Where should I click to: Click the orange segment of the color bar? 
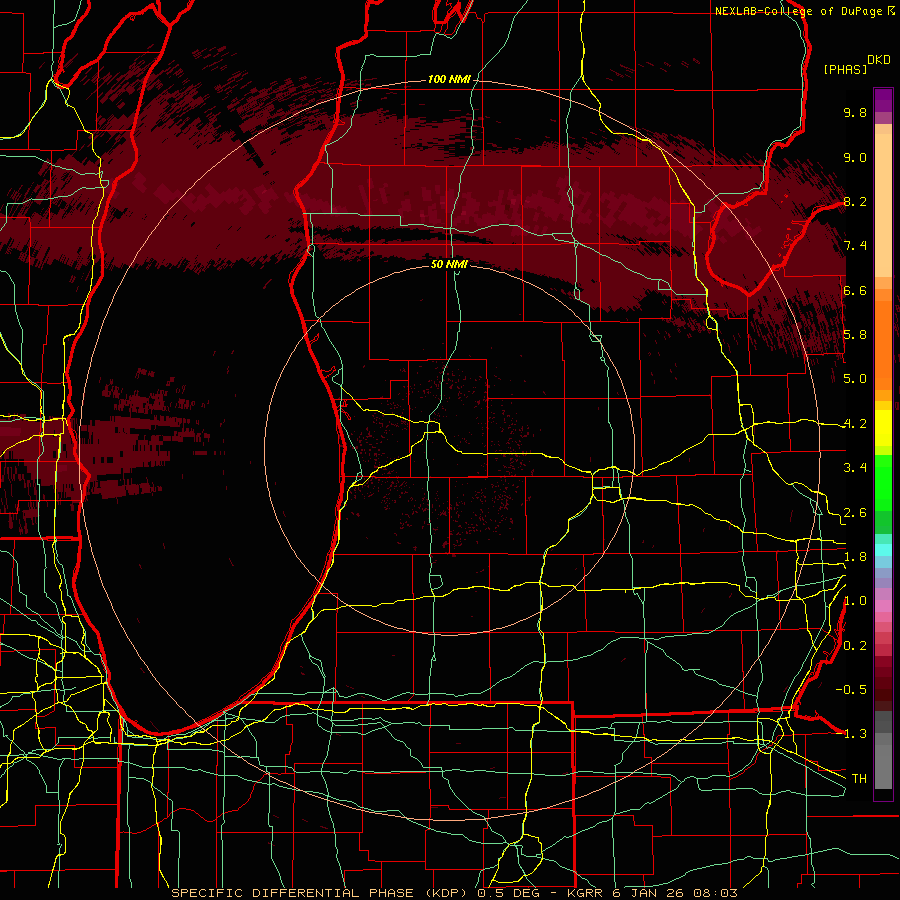(x=883, y=344)
